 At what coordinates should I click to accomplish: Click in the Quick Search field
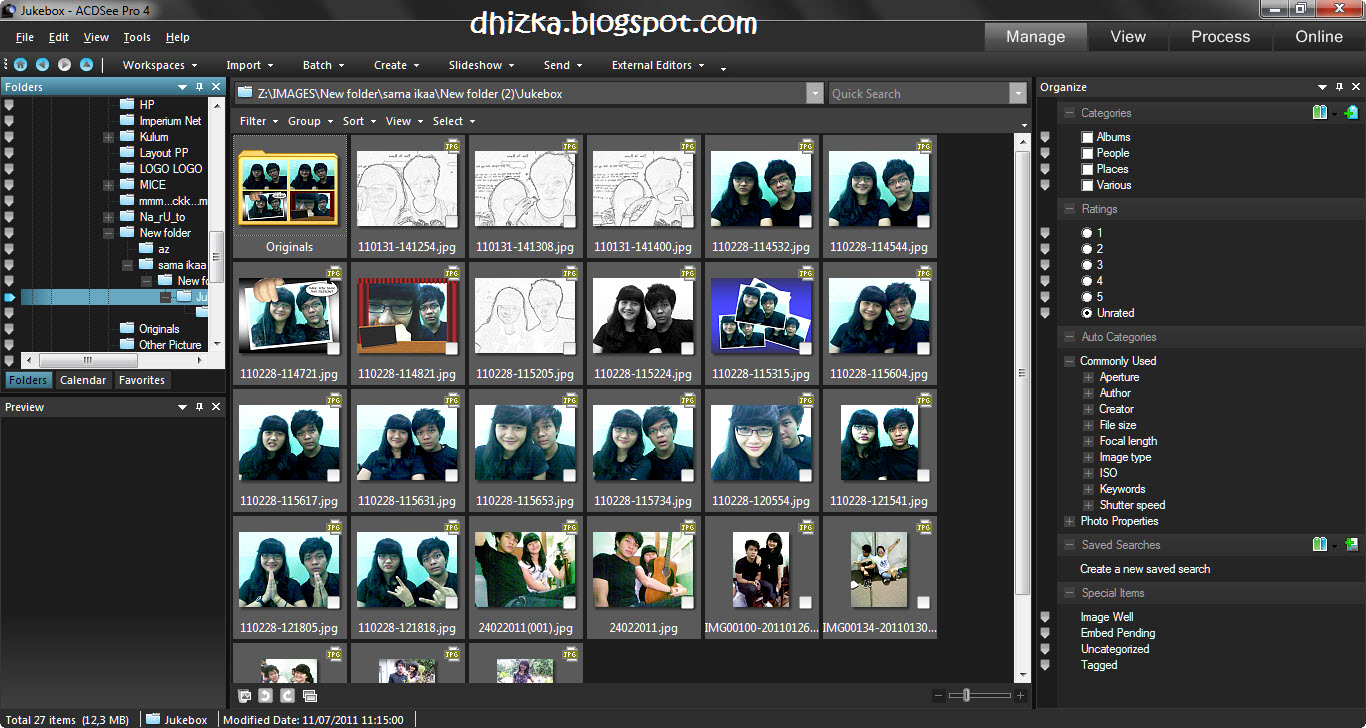coord(918,94)
